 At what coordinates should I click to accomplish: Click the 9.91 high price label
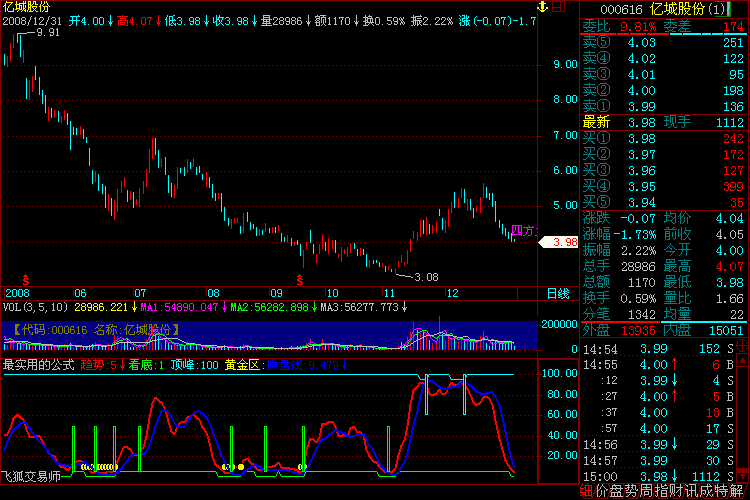(x=48, y=33)
